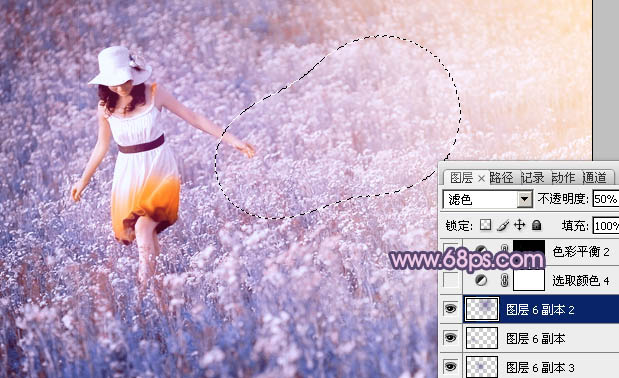Hide the 图层 6 副本 2 layer

point(450,309)
